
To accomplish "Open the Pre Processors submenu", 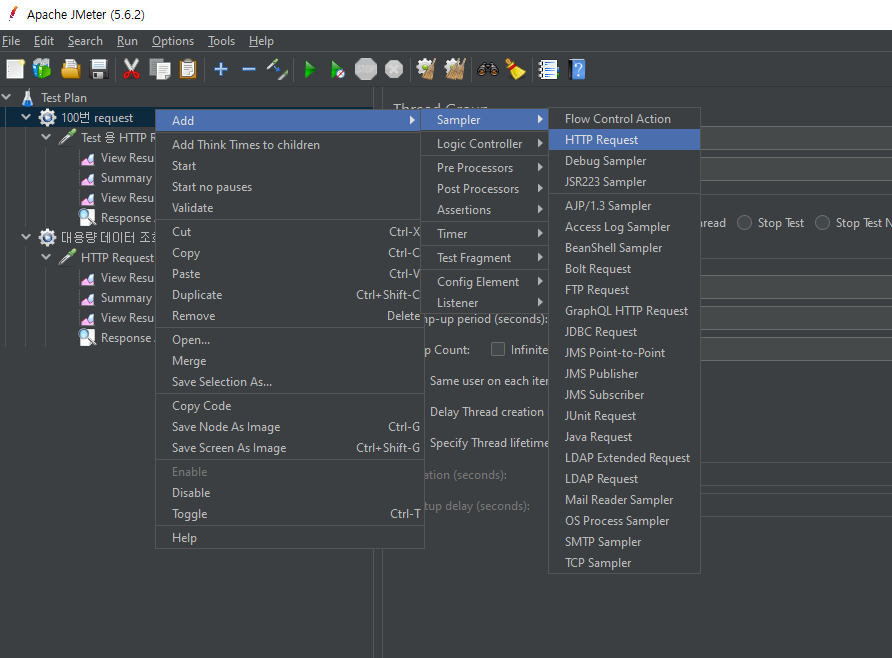I will 484,168.
